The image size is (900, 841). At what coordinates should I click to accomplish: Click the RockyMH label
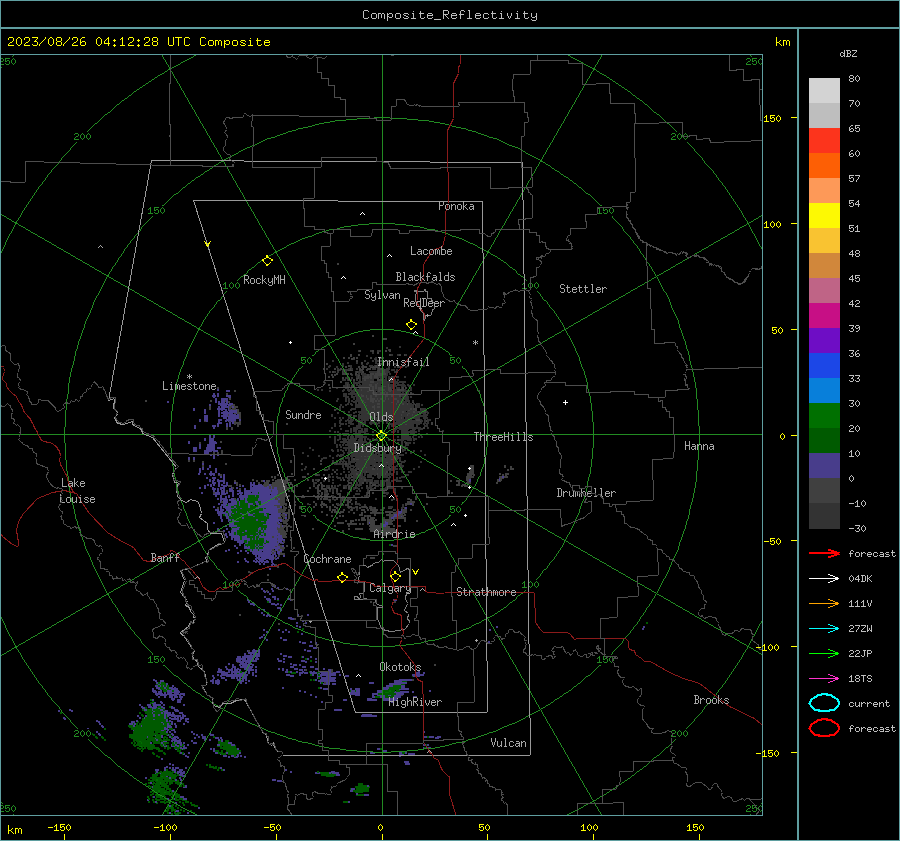click(264, 280)
